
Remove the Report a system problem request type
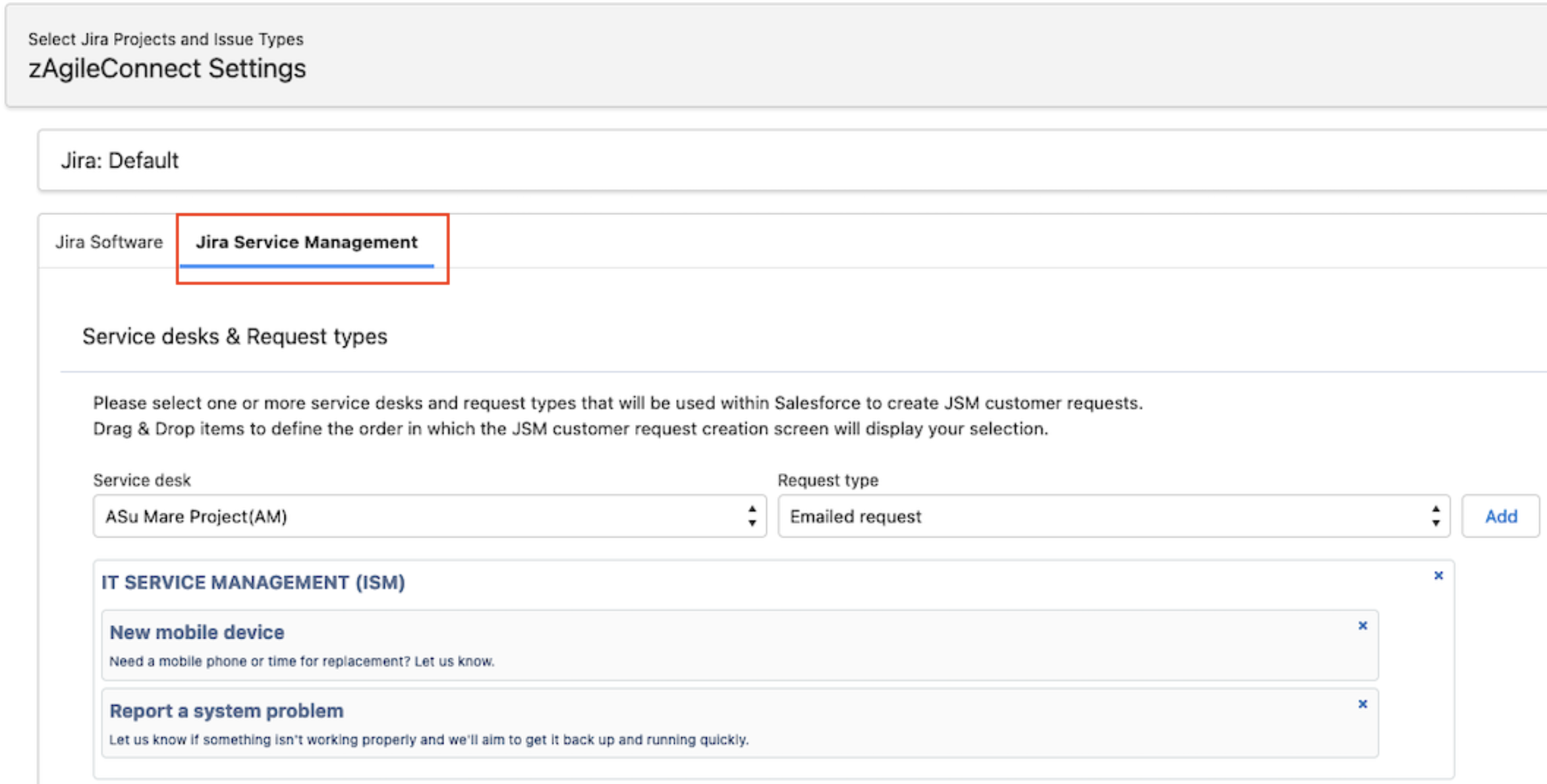[x=1363, y=704]
